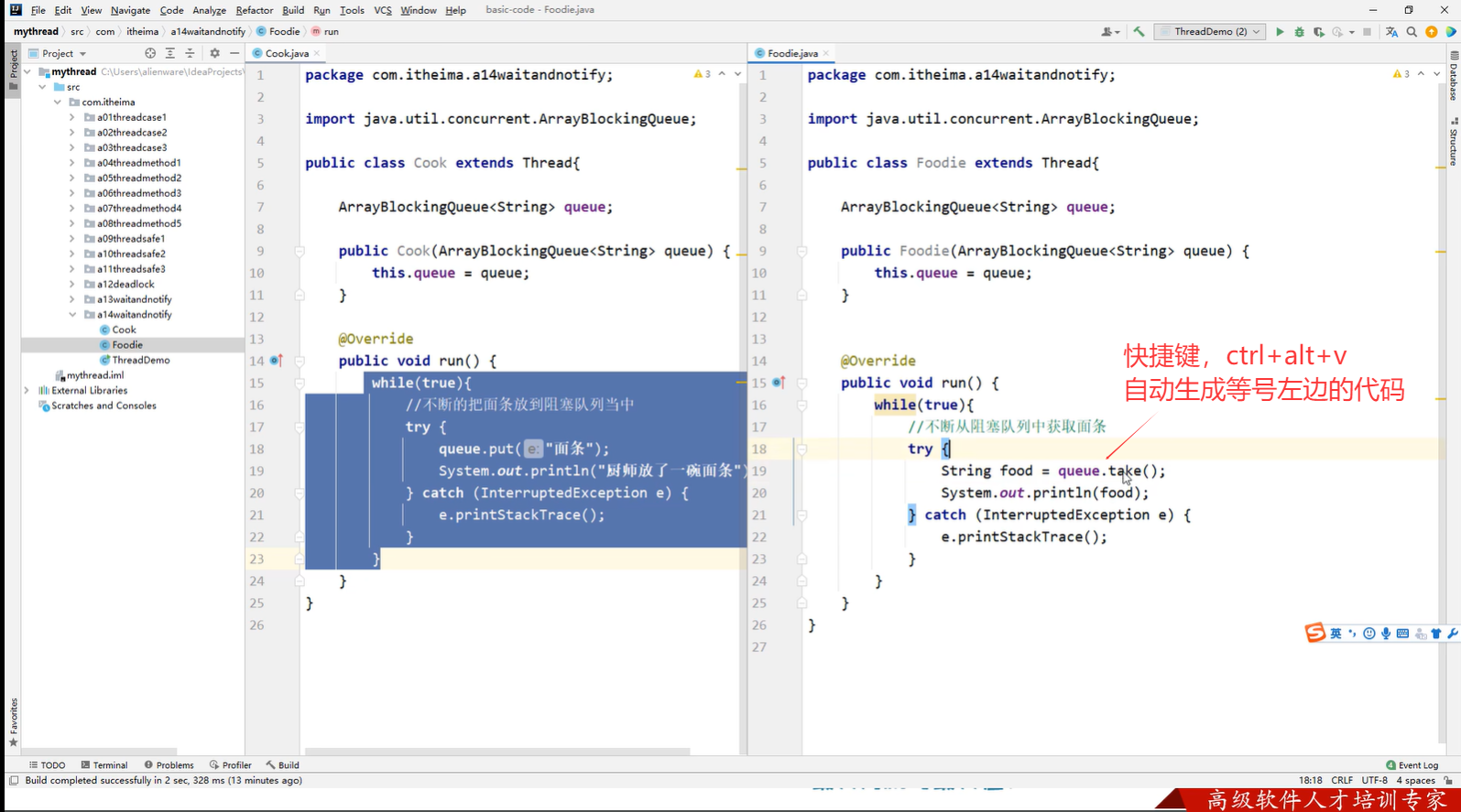Click the UTF-8 encoding in status bar
The image size is (1461, 812).
coord(1374,781)
